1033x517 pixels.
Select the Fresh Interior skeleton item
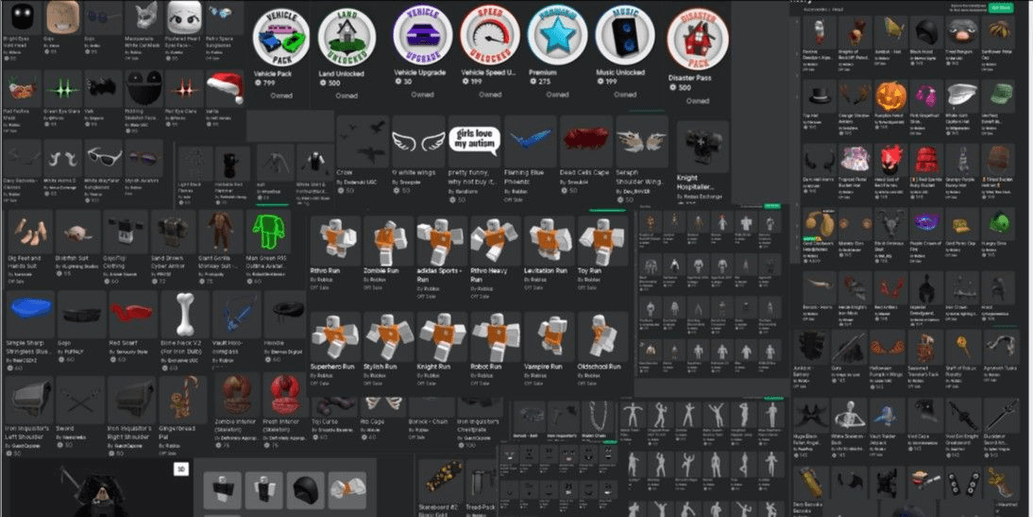(x=285, y=395)
